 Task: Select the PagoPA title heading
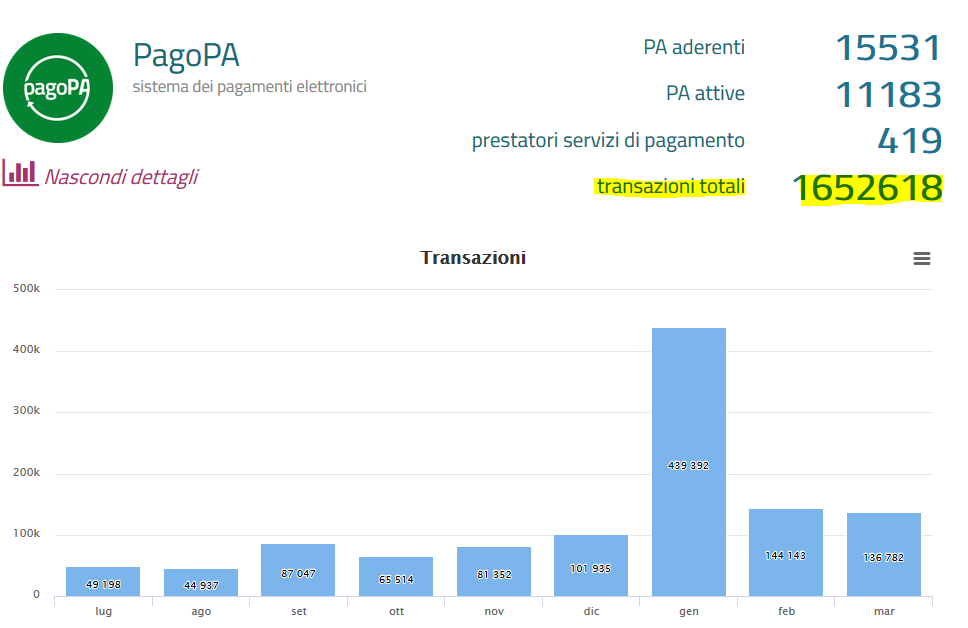click(186, 55)
